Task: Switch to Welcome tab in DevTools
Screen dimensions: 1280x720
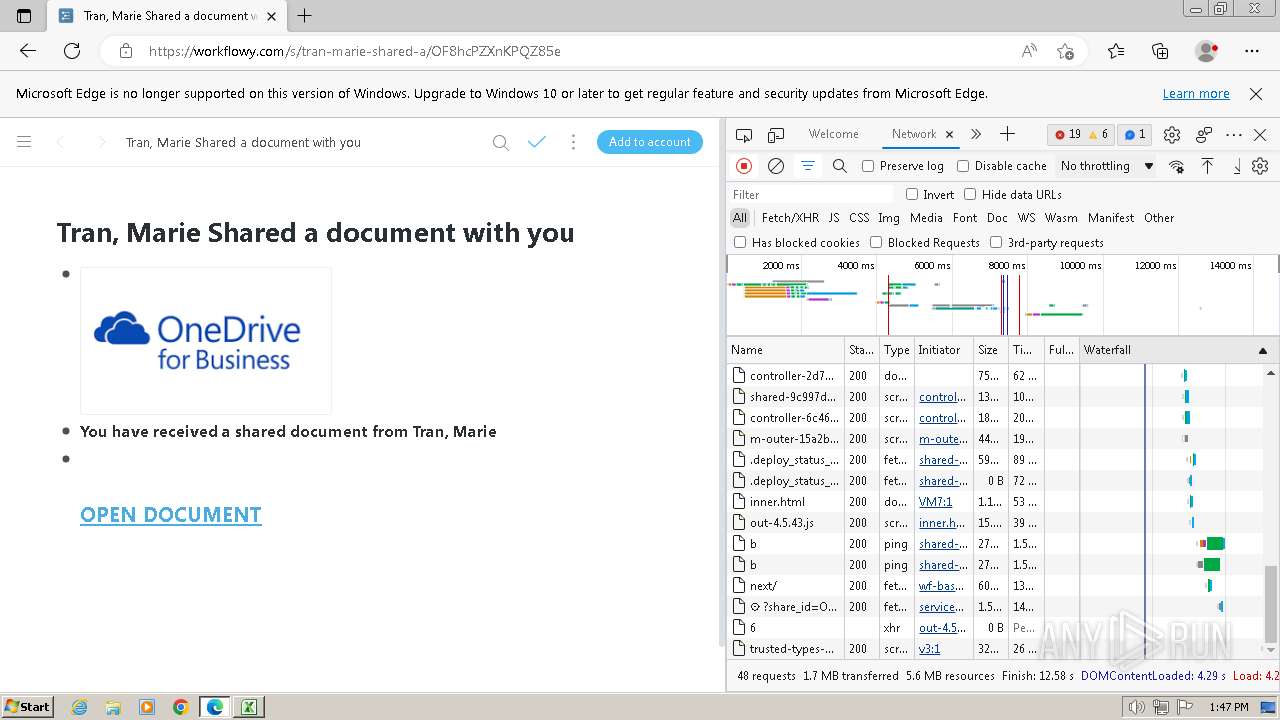Action: (833, 134)
